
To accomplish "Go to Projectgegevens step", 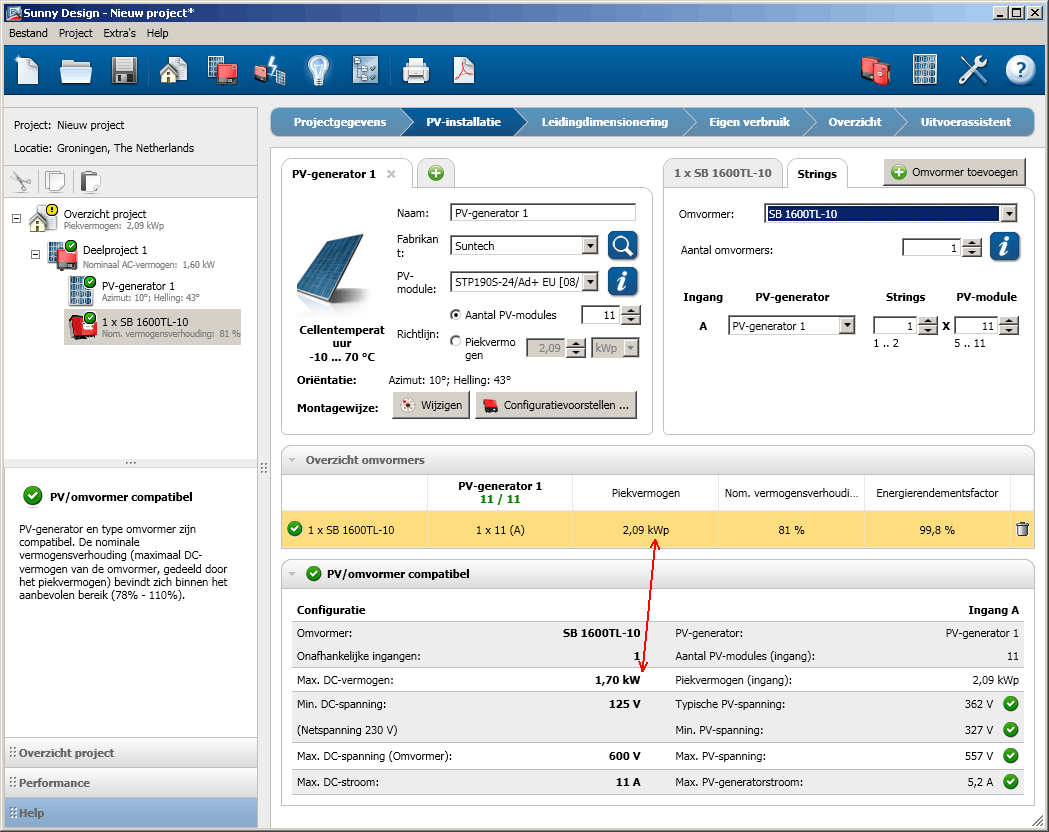I will [340, 122].
